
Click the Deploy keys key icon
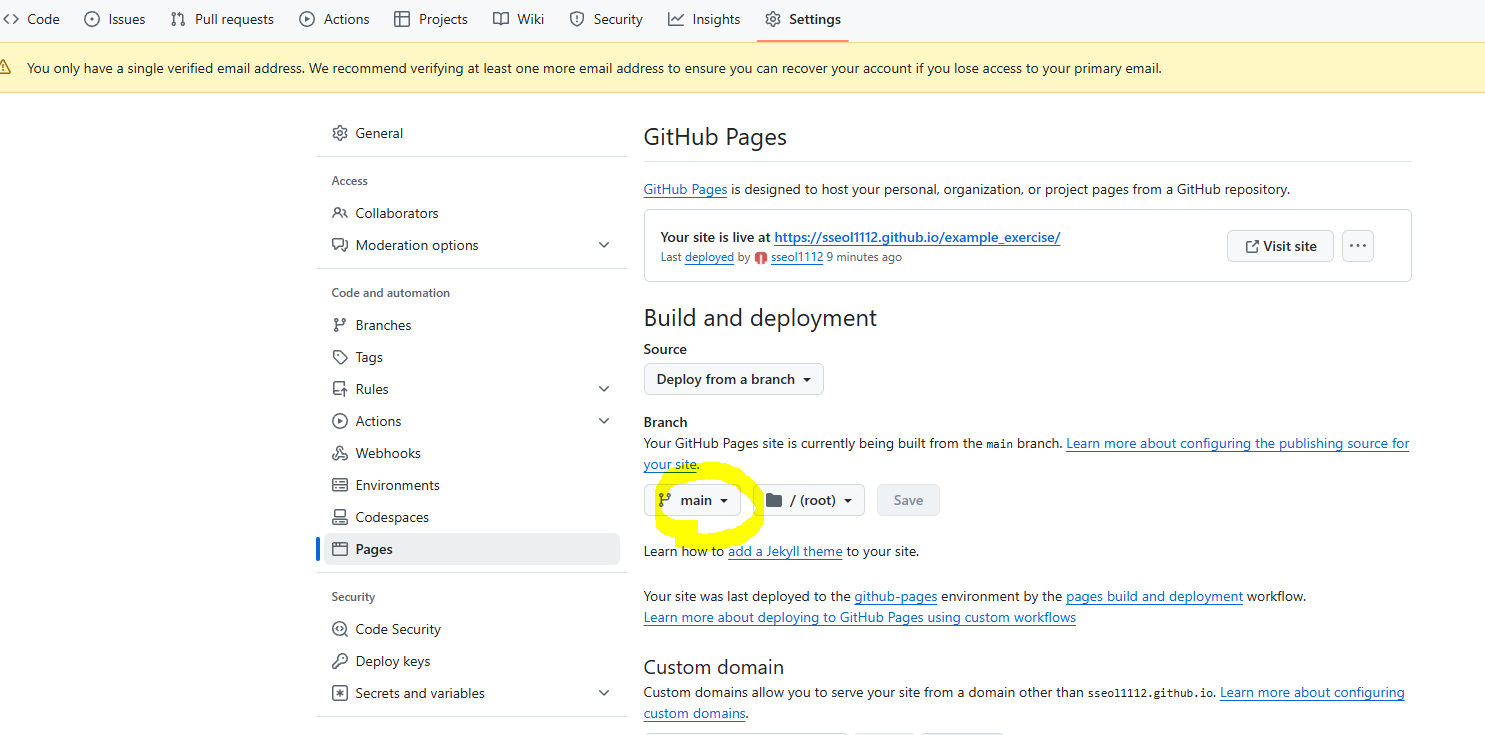340,661
